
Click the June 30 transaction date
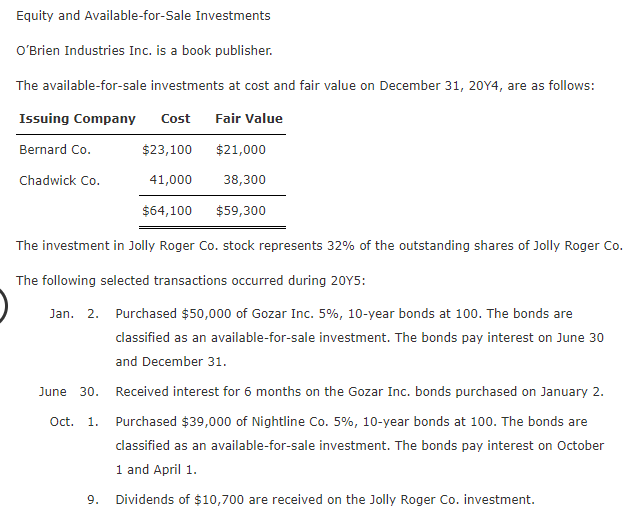click(x=69, y=392)
